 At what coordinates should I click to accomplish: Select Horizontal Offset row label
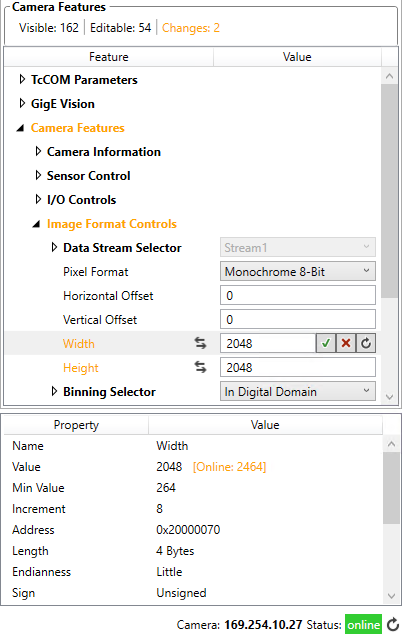pyautogui.click(x=108, y=295)
